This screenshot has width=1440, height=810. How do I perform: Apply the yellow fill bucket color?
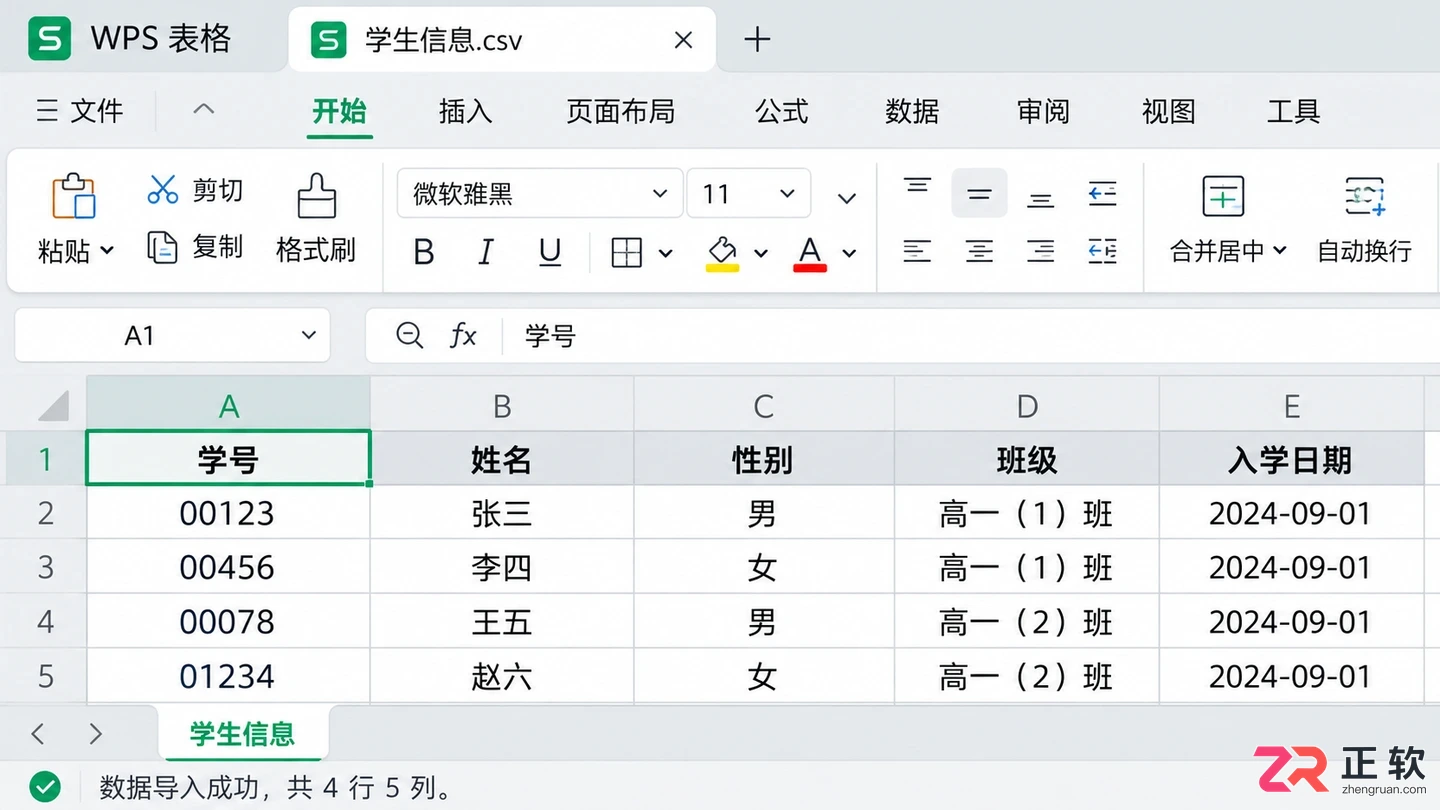[x=722, y=254]
